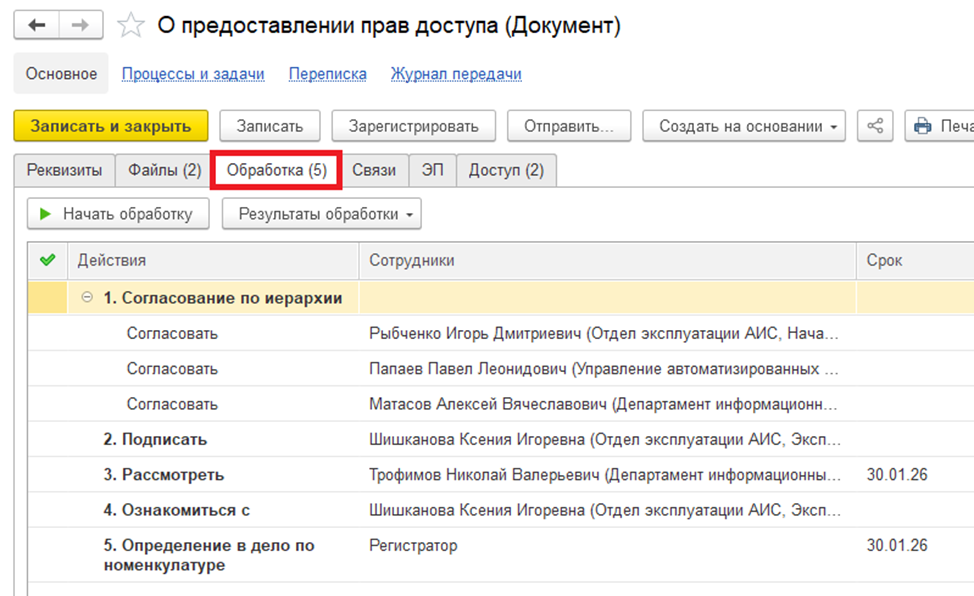Open the Создать на основании dropdown
This screenshot has width=974, height=596.
[x=743, y=126]
